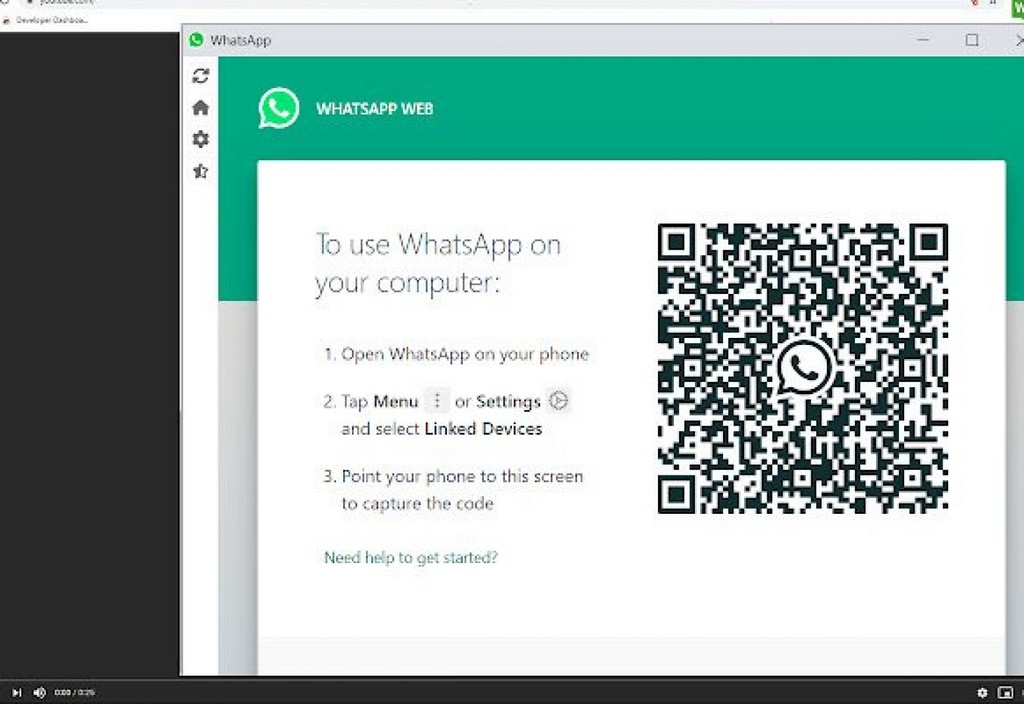
Task: Click the WhatsApp icon in window title bar
Action: click(x=196, y=40)
